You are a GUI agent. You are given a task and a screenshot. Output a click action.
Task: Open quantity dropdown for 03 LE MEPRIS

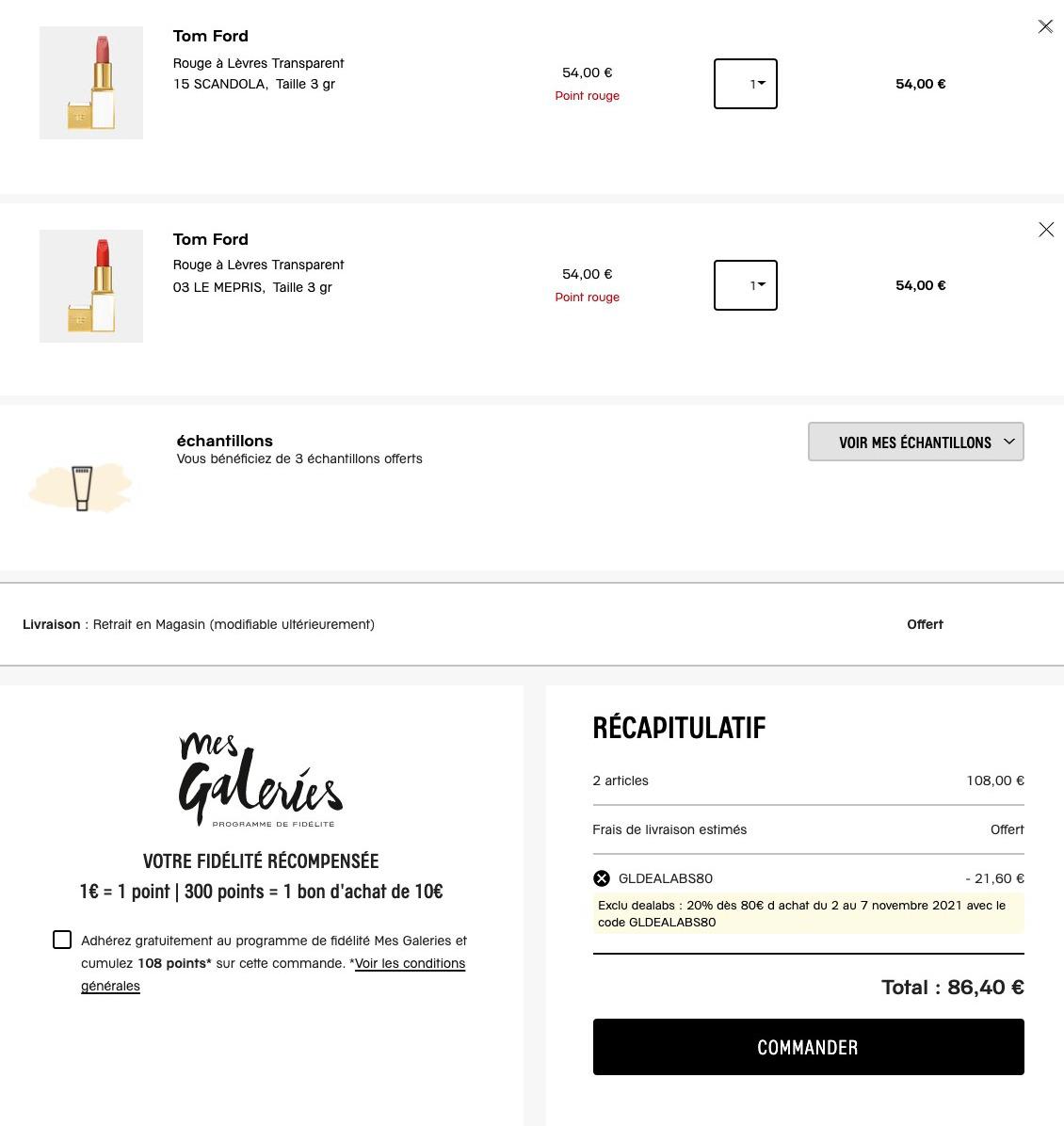(746, 285)
